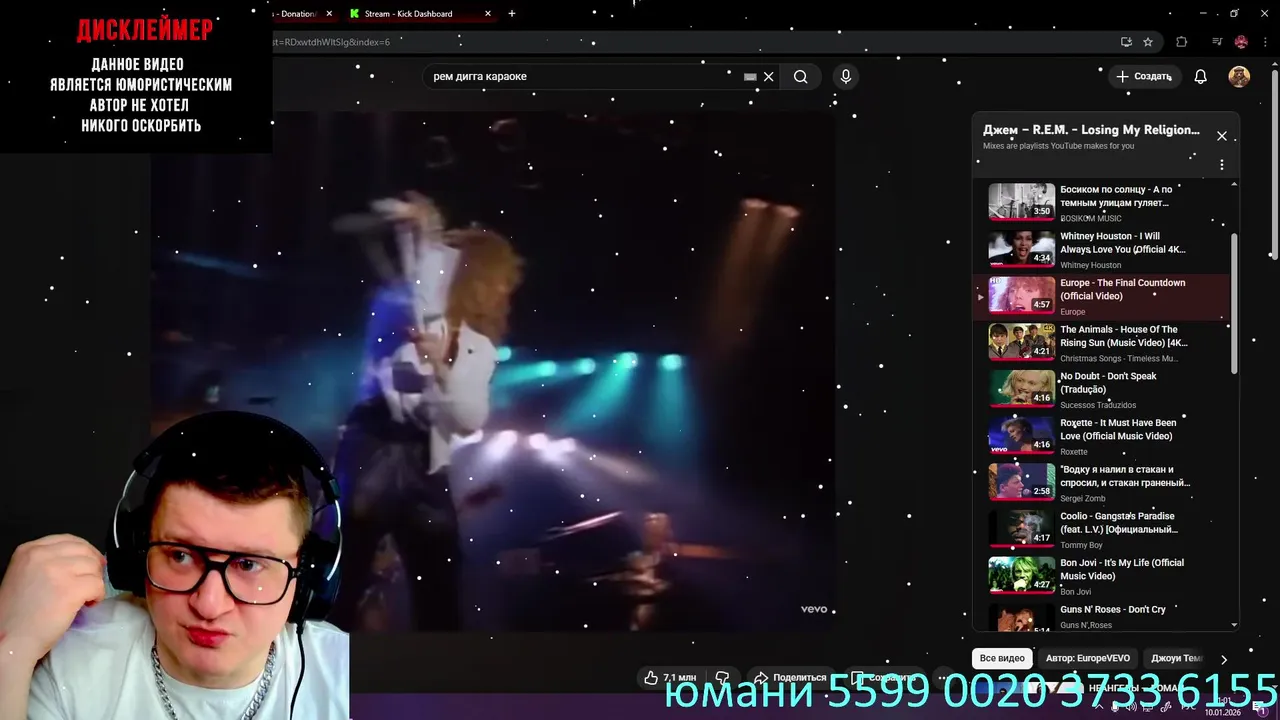The height and width of the screenshot is (720, 1280).
Task: Show more chips with the right chevron
Action: 1223,659
